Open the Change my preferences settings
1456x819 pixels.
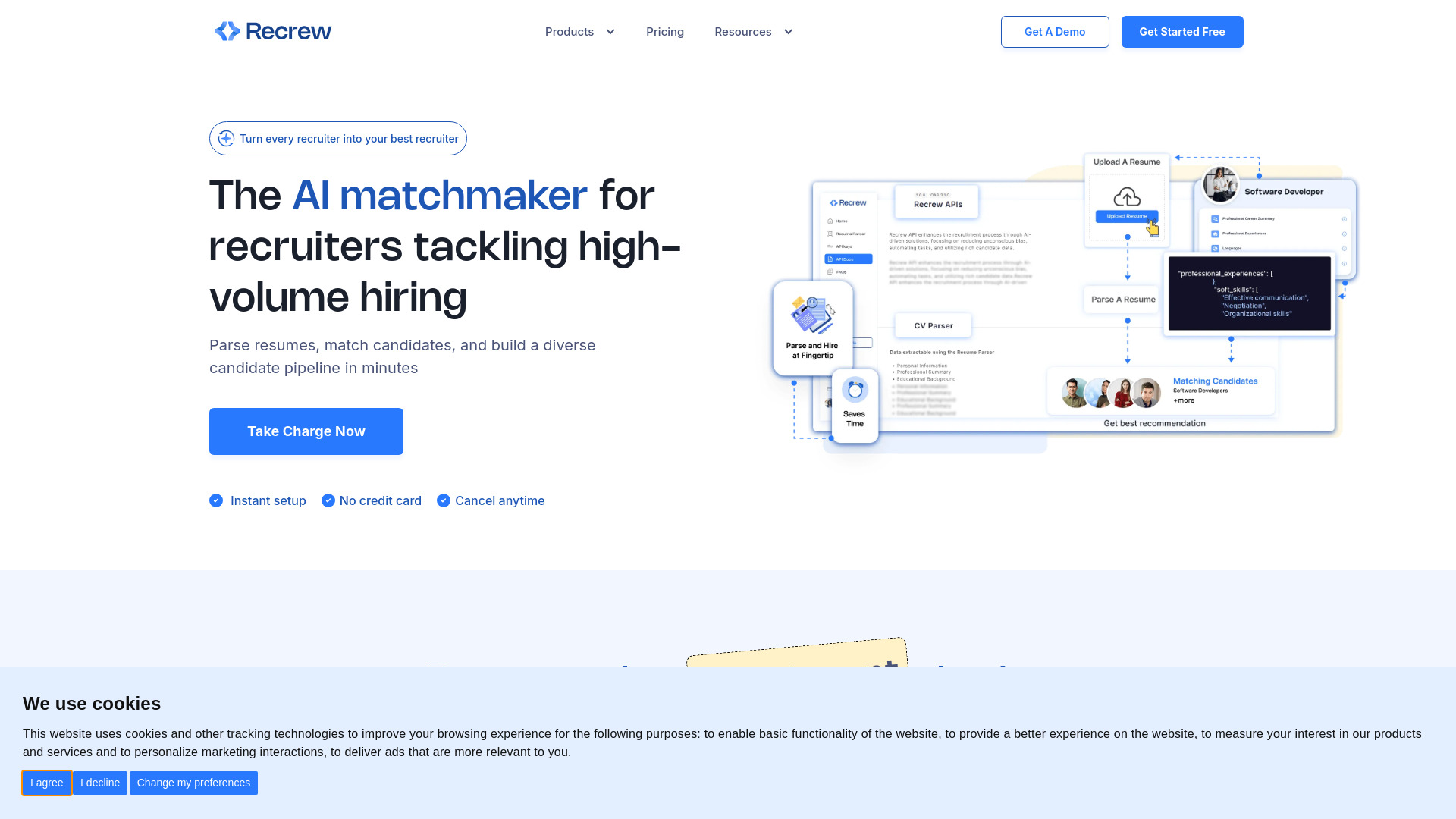pyautogui.click(x=193, y=782)
